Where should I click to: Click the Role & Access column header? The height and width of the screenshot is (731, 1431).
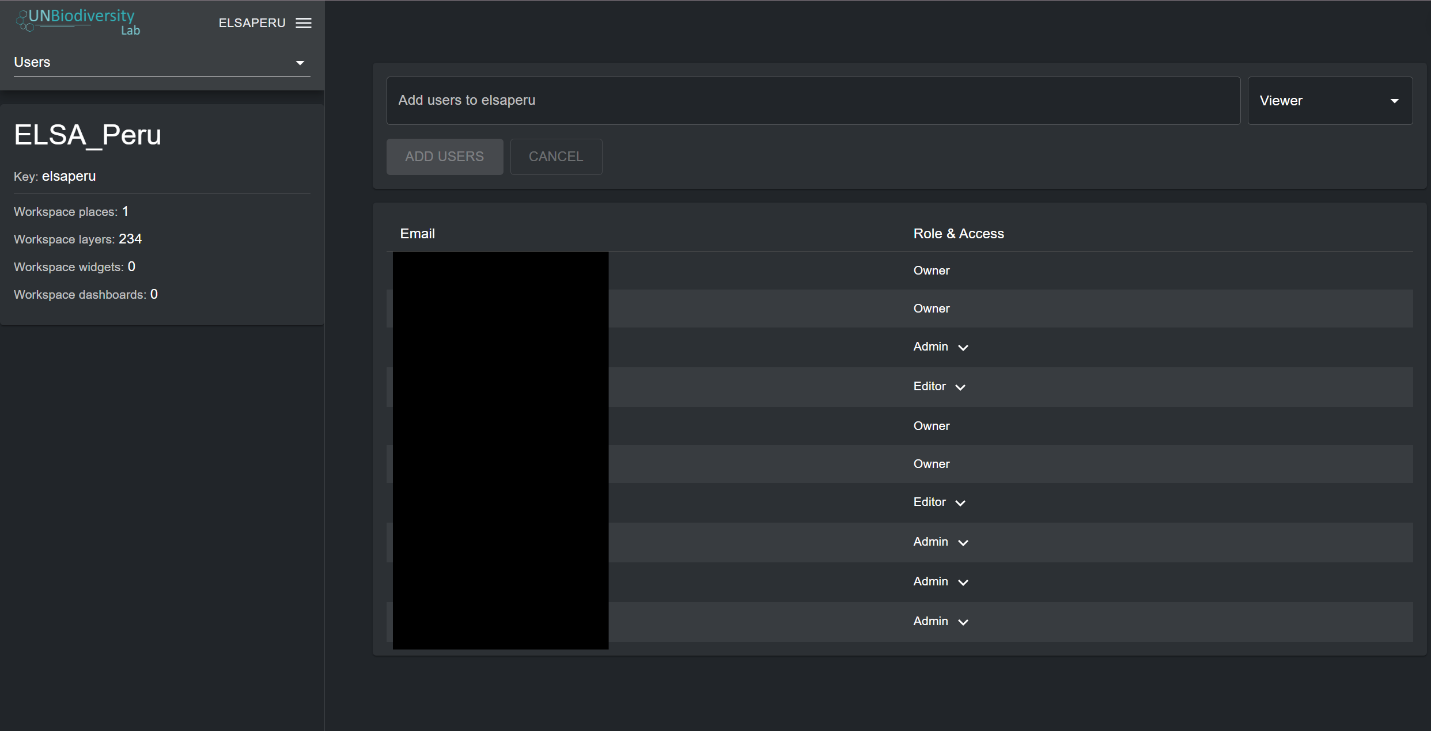coord(958,234)
